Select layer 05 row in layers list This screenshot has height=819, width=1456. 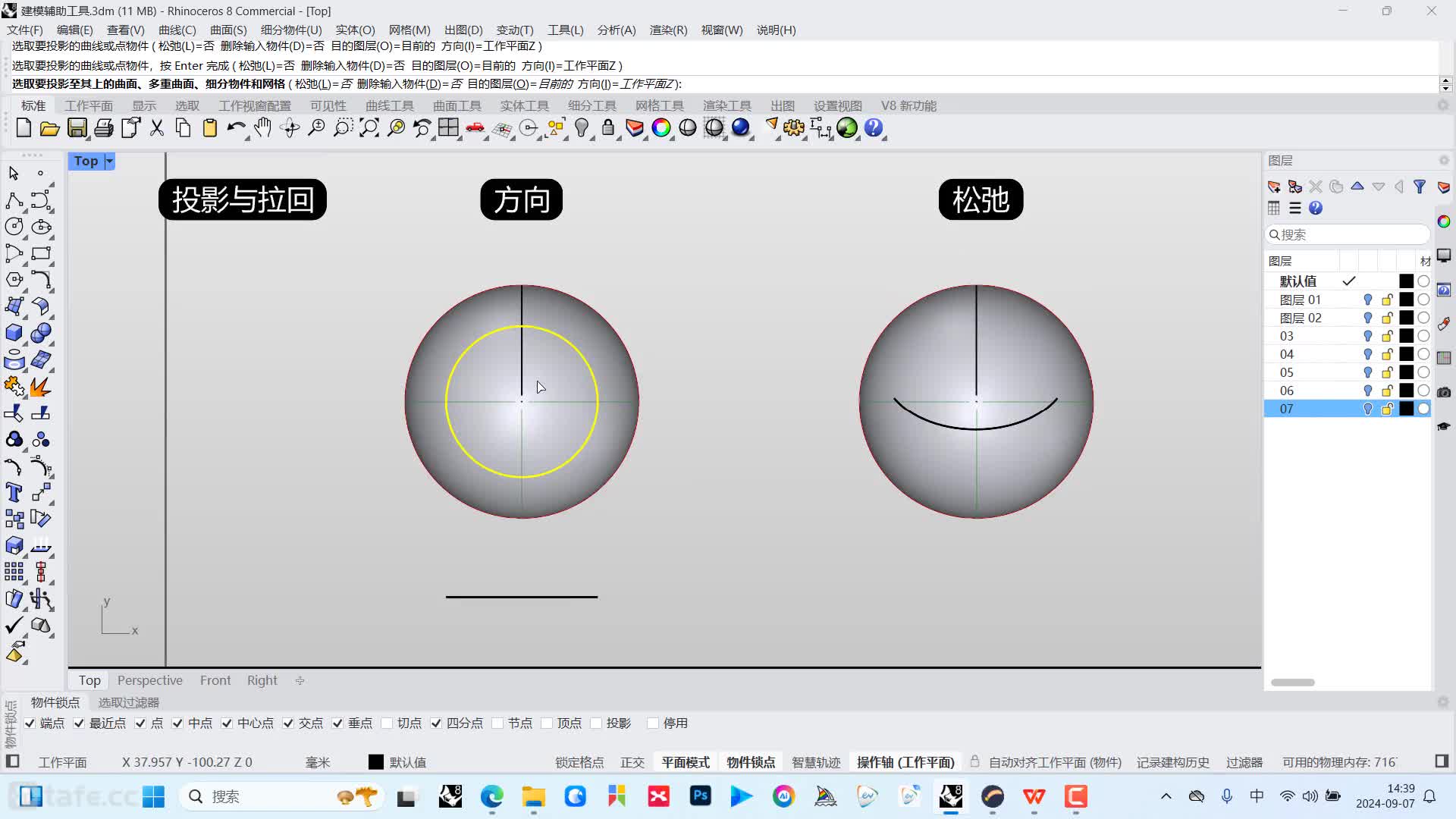[1348, 372]
